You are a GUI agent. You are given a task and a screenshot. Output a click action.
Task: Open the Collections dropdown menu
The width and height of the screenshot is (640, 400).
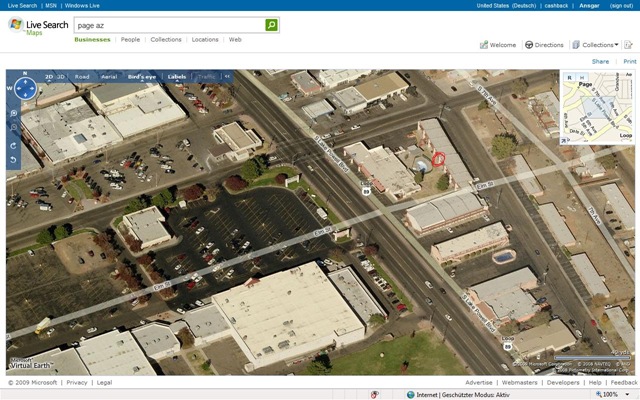(x=617, y=45)
